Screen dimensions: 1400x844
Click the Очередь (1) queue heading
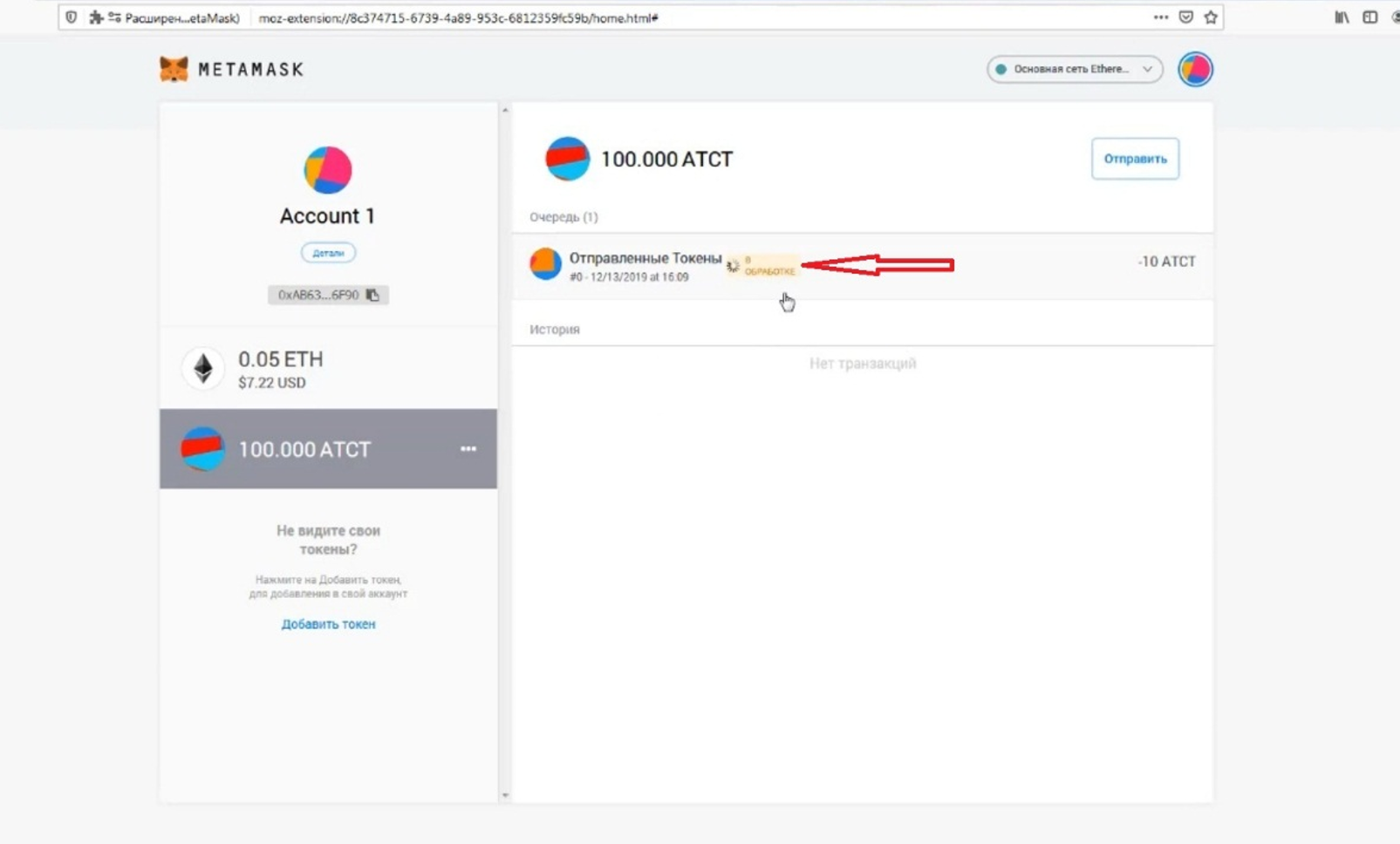[563, 217]
